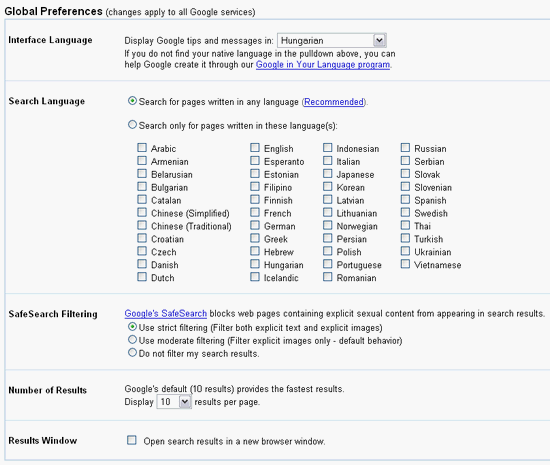Image resolution: width=550 pixels, height=465 pixels.
Task: Check the Polish language box
Action: [328, 251]
